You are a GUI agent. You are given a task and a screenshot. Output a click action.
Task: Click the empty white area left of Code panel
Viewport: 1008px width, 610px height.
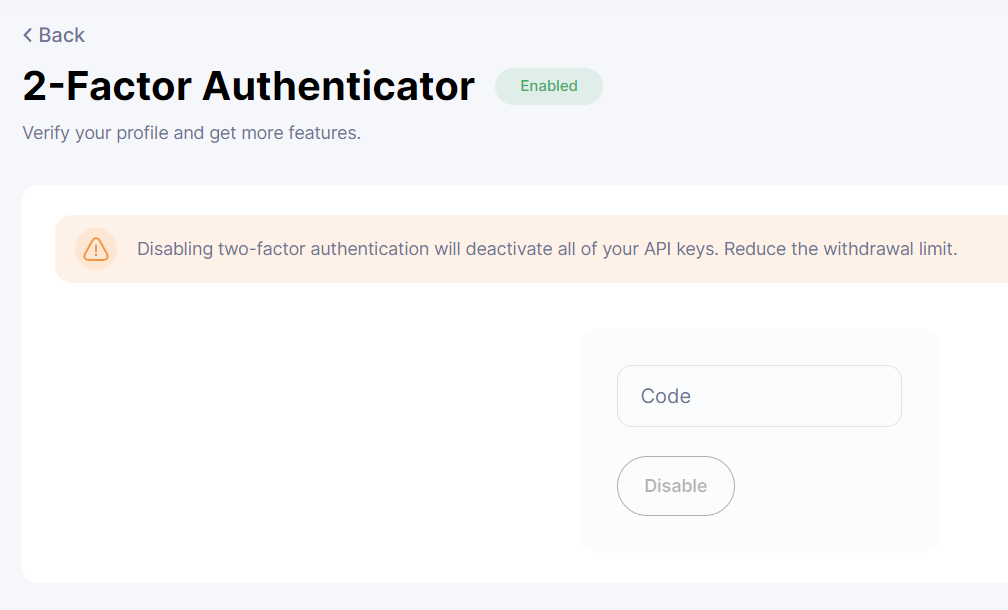[300, 440]
